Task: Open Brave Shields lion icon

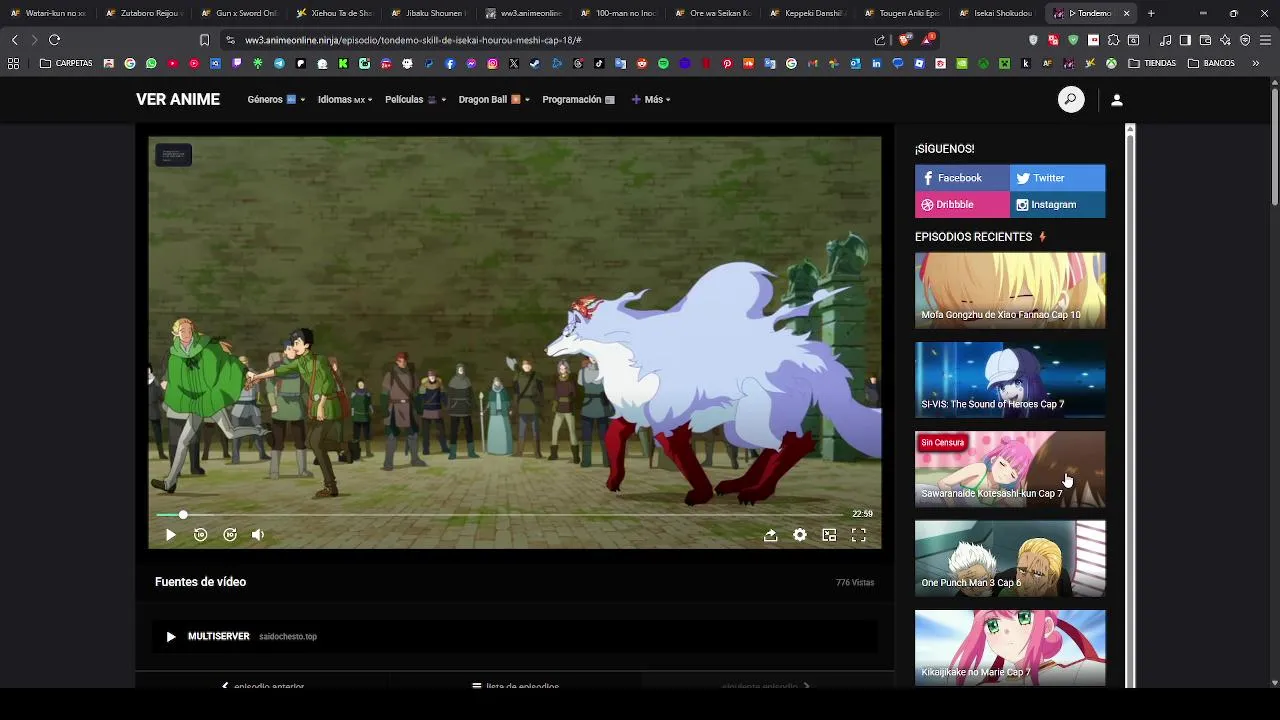Action: [x=905, y=40]
